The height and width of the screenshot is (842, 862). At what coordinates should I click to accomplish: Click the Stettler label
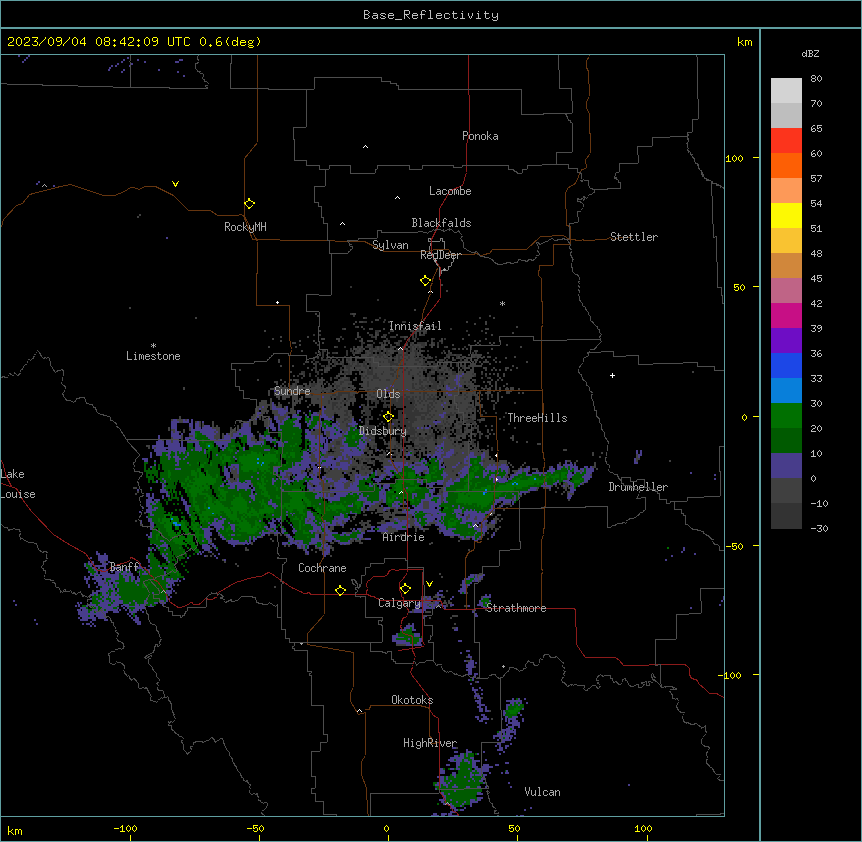tap(634, 237)
